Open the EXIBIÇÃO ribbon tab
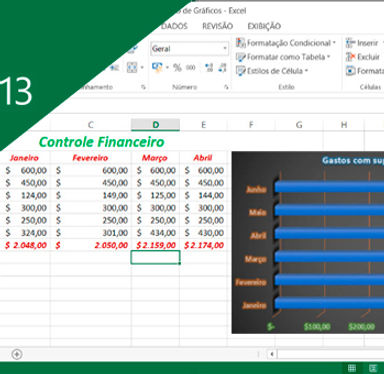Viewport: 384px width, 374px height. click(264, 26)
